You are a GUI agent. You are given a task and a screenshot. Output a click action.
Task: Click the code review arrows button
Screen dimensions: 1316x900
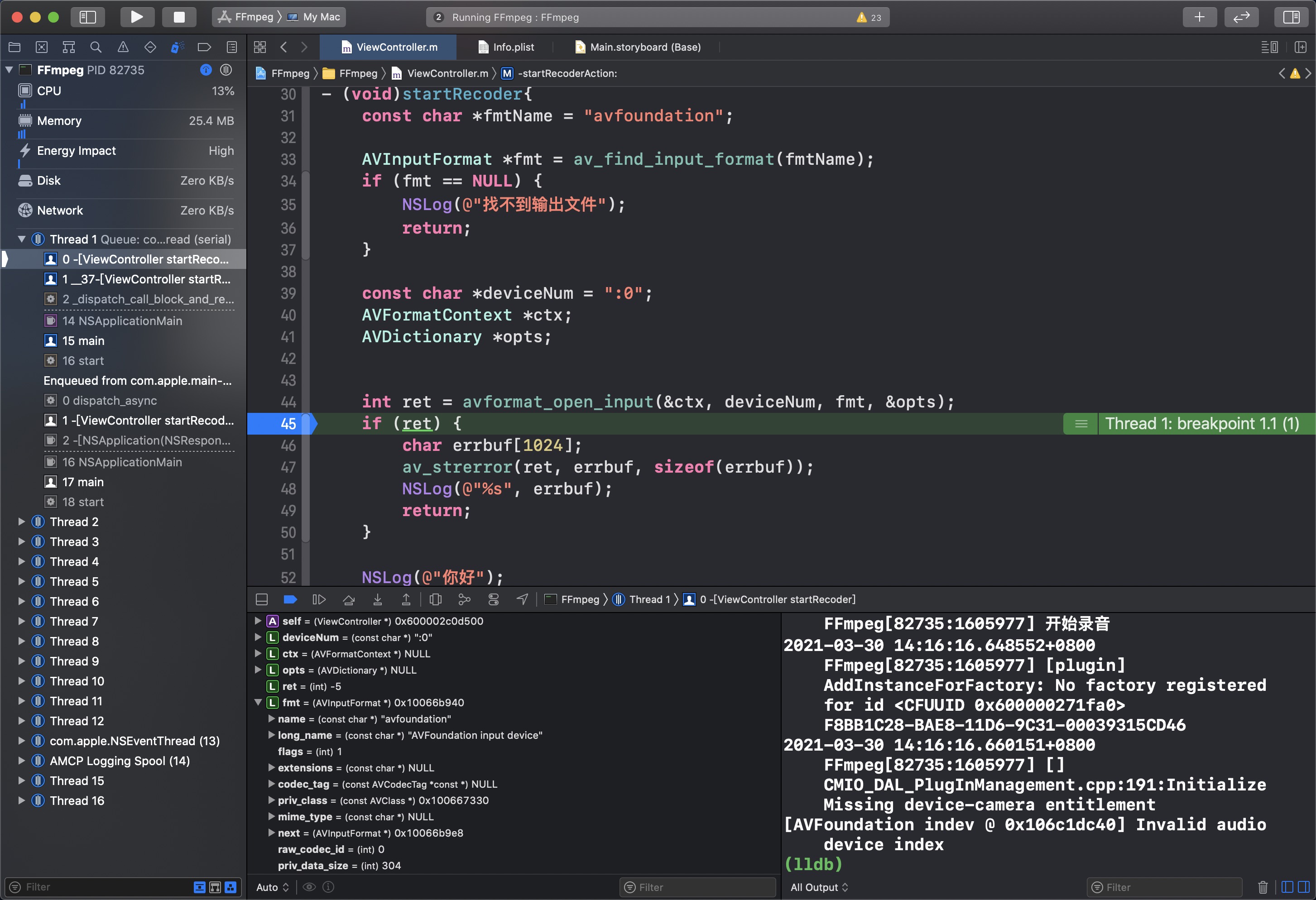point(1241,17)
